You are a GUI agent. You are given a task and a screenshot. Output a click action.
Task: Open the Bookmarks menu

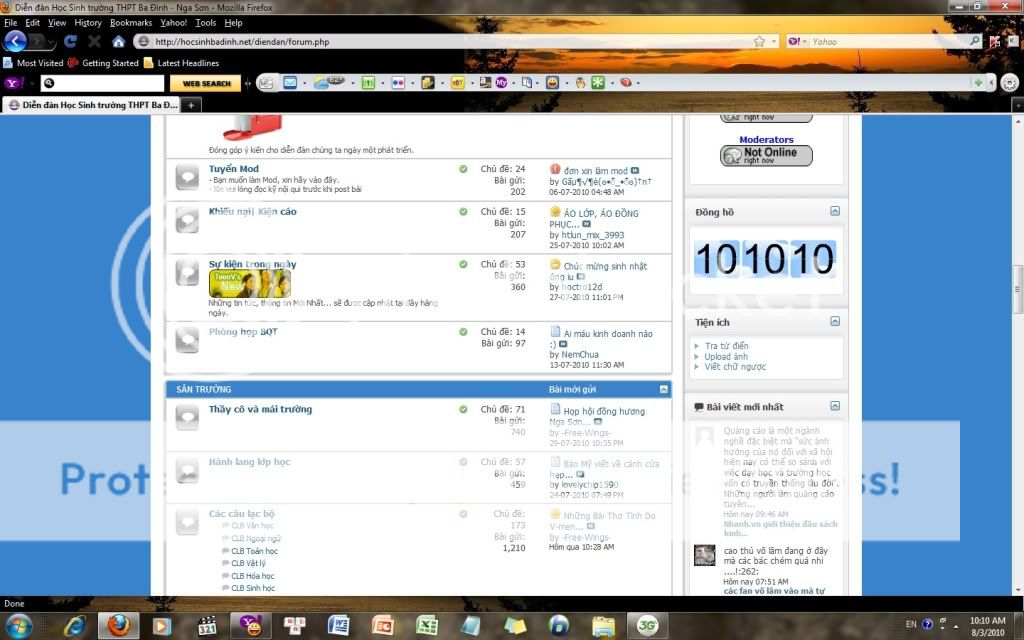tap(130, 22)
